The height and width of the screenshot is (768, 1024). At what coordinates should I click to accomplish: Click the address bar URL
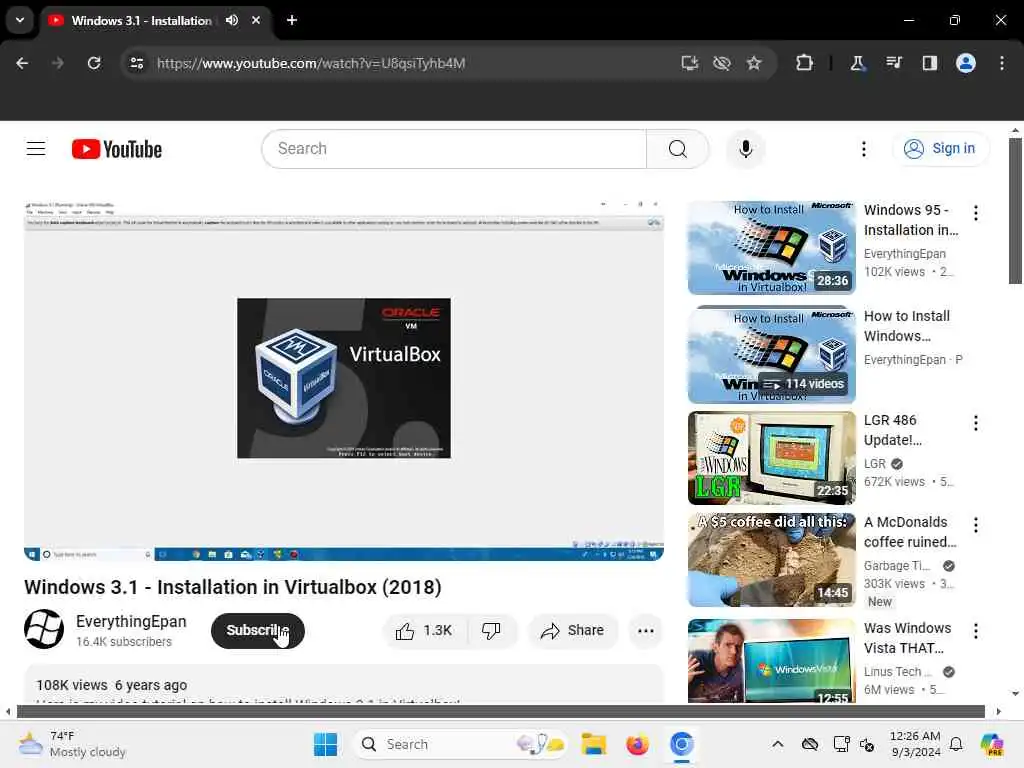click(x=311, y=63)
